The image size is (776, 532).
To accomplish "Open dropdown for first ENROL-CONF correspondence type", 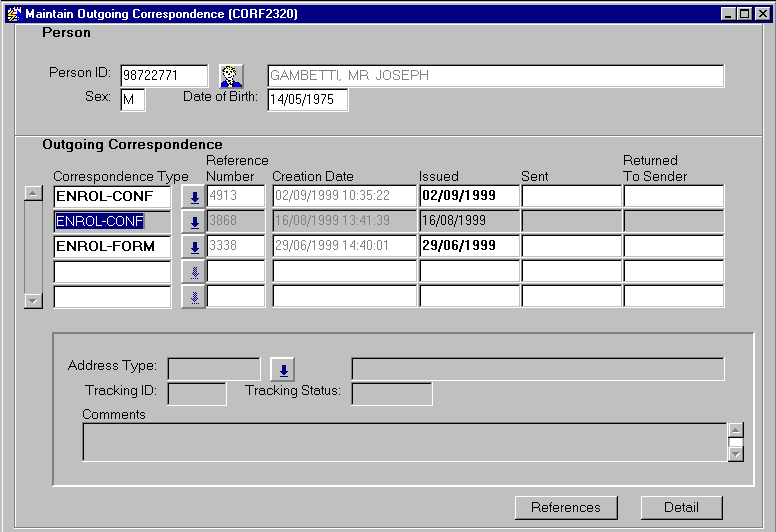I will pyautogui.click(x=194, y=197).
